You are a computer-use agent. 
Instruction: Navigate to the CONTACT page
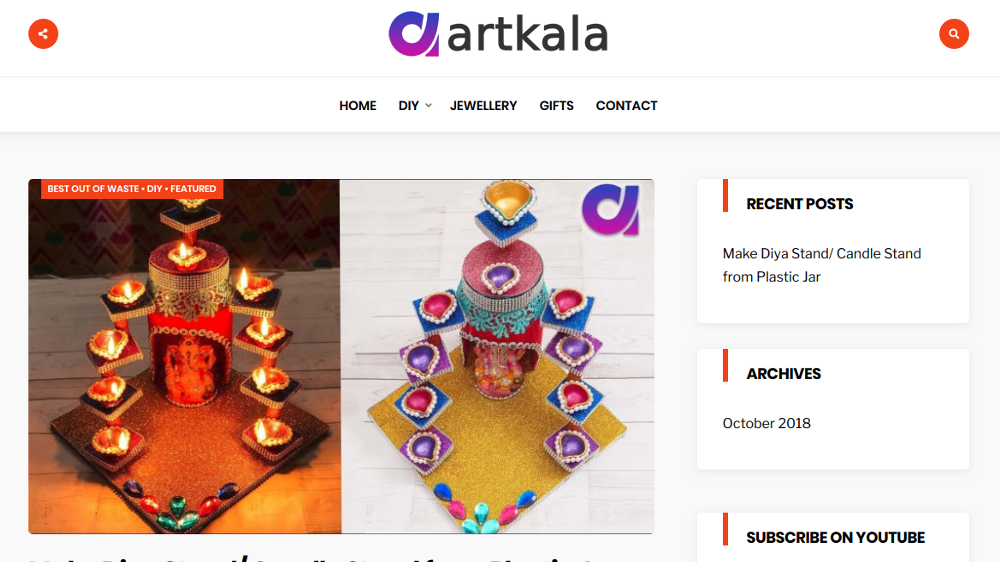point(626,106)
